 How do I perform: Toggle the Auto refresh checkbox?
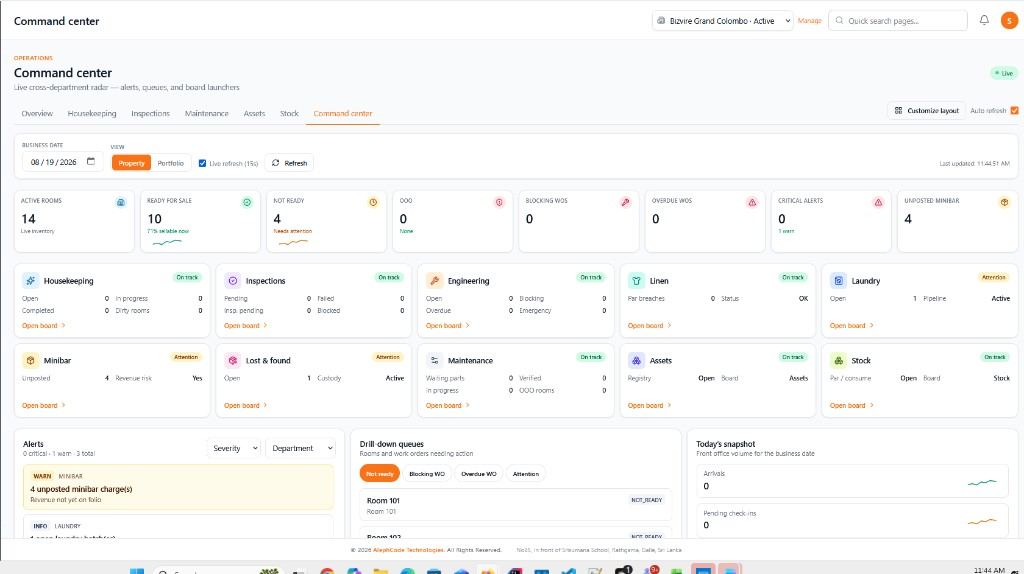pos(1014,110)
